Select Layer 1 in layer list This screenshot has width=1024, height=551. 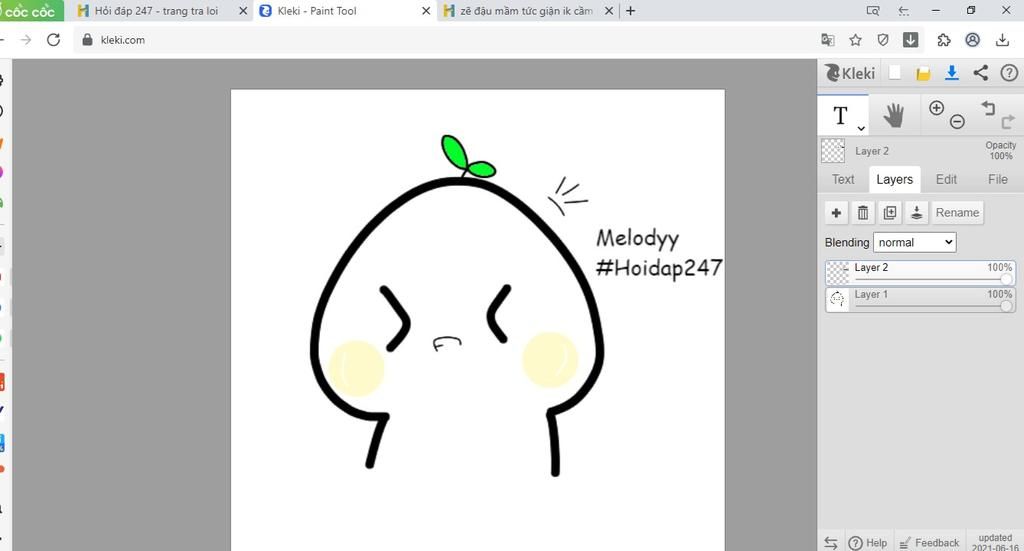coord(920,300)
